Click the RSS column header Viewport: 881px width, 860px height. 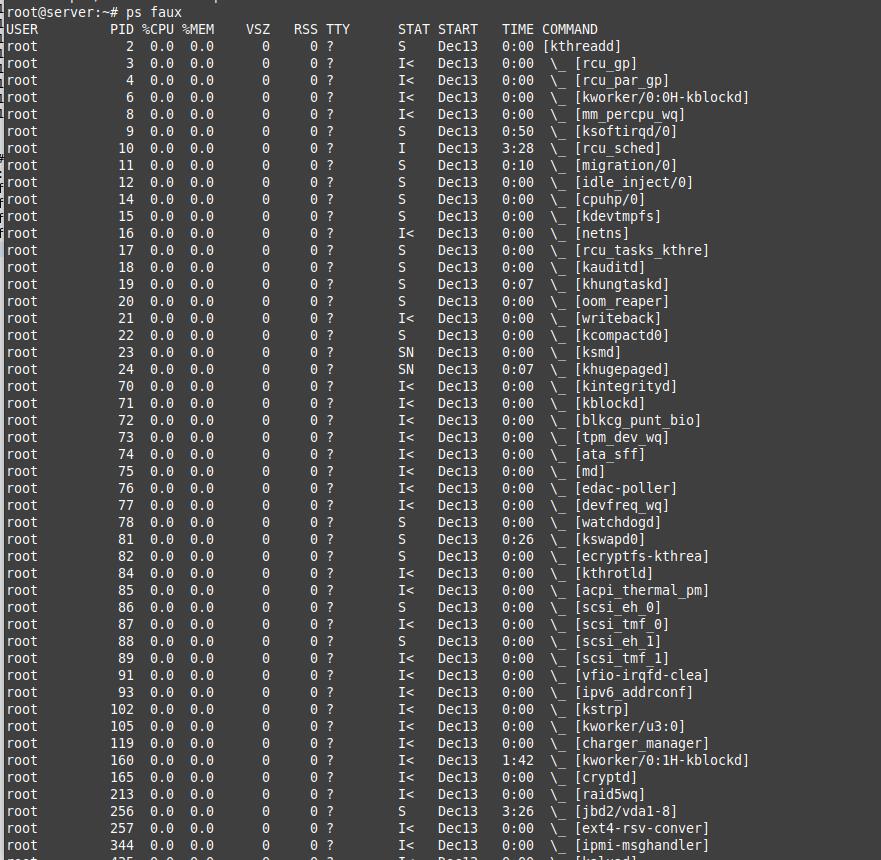point(306,29)
